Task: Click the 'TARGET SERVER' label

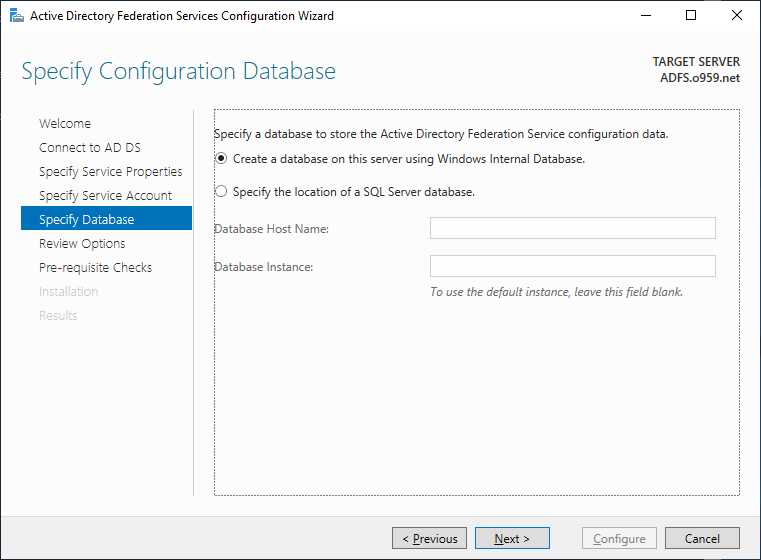Action: tap(696, 62)
